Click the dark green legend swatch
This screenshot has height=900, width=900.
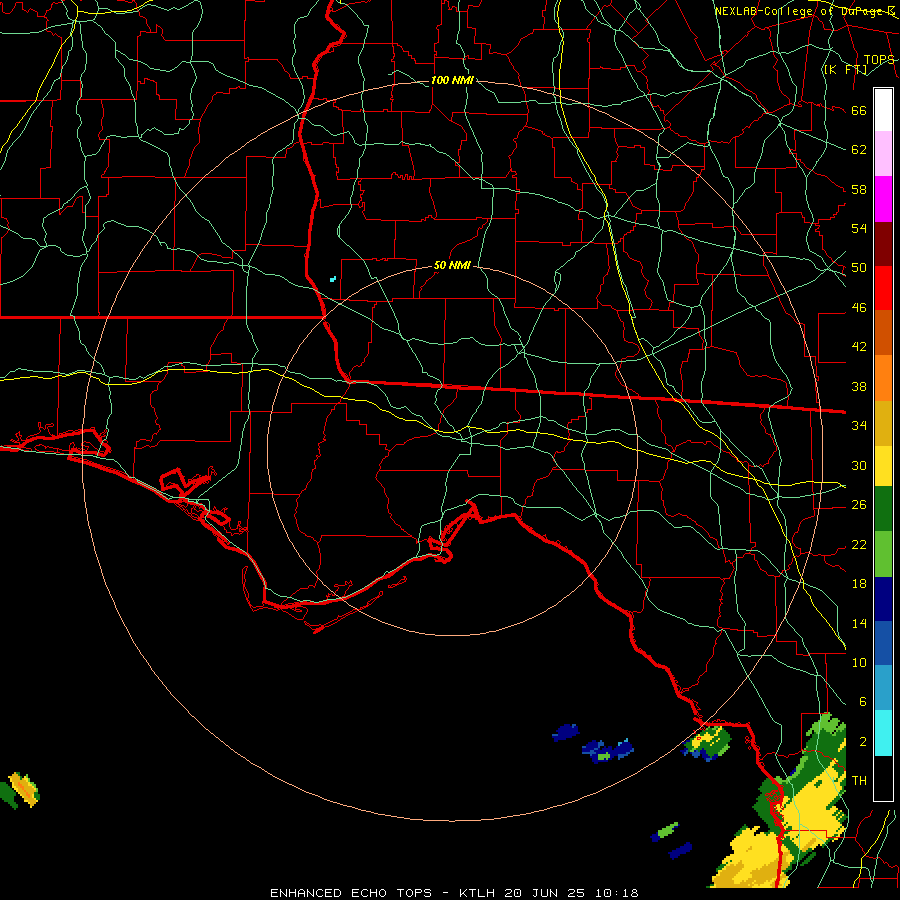[883, 509]
